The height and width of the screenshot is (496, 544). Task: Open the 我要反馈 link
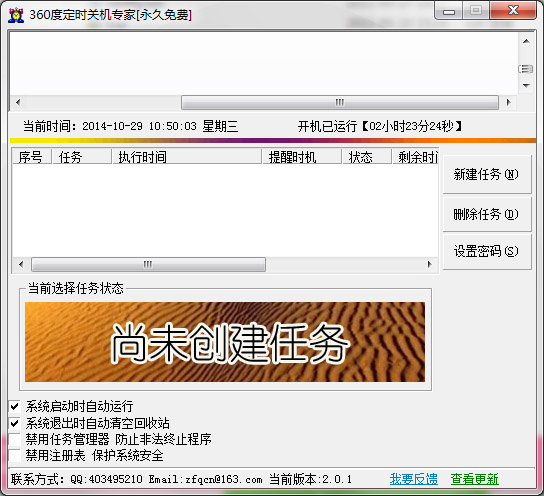click(414, 479)
